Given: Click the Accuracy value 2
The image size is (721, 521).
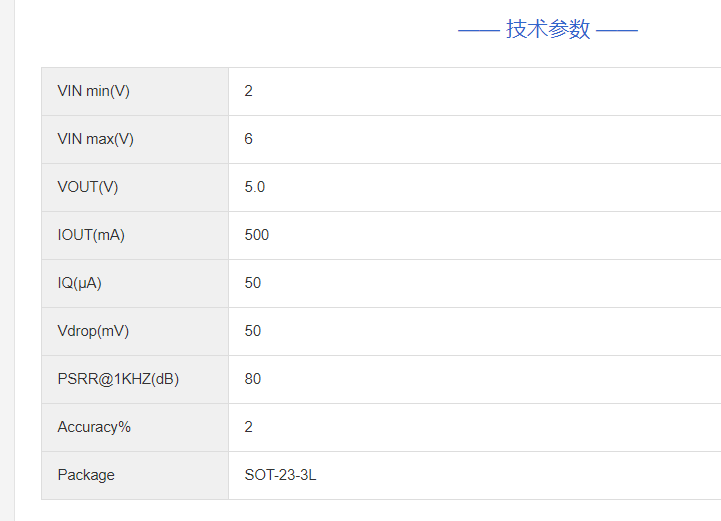Looking at the screenshot, I should click(249, 427).
